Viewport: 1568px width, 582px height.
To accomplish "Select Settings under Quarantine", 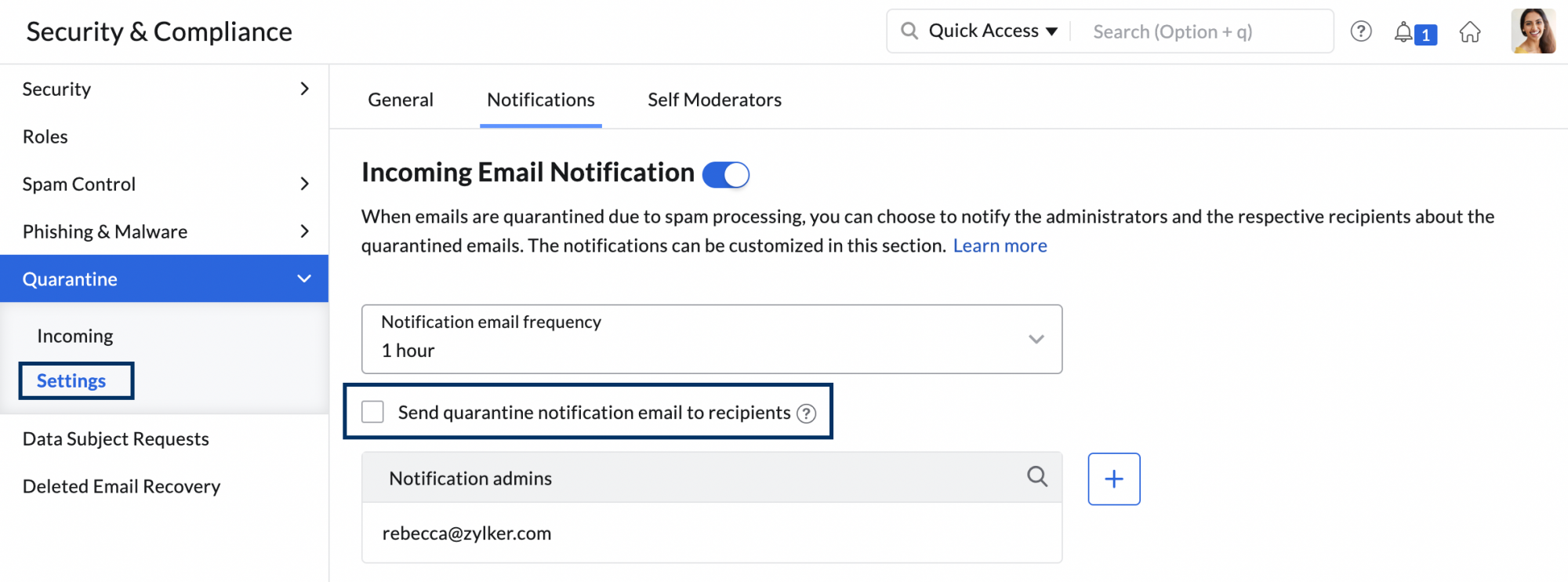I will pos(71,380).
